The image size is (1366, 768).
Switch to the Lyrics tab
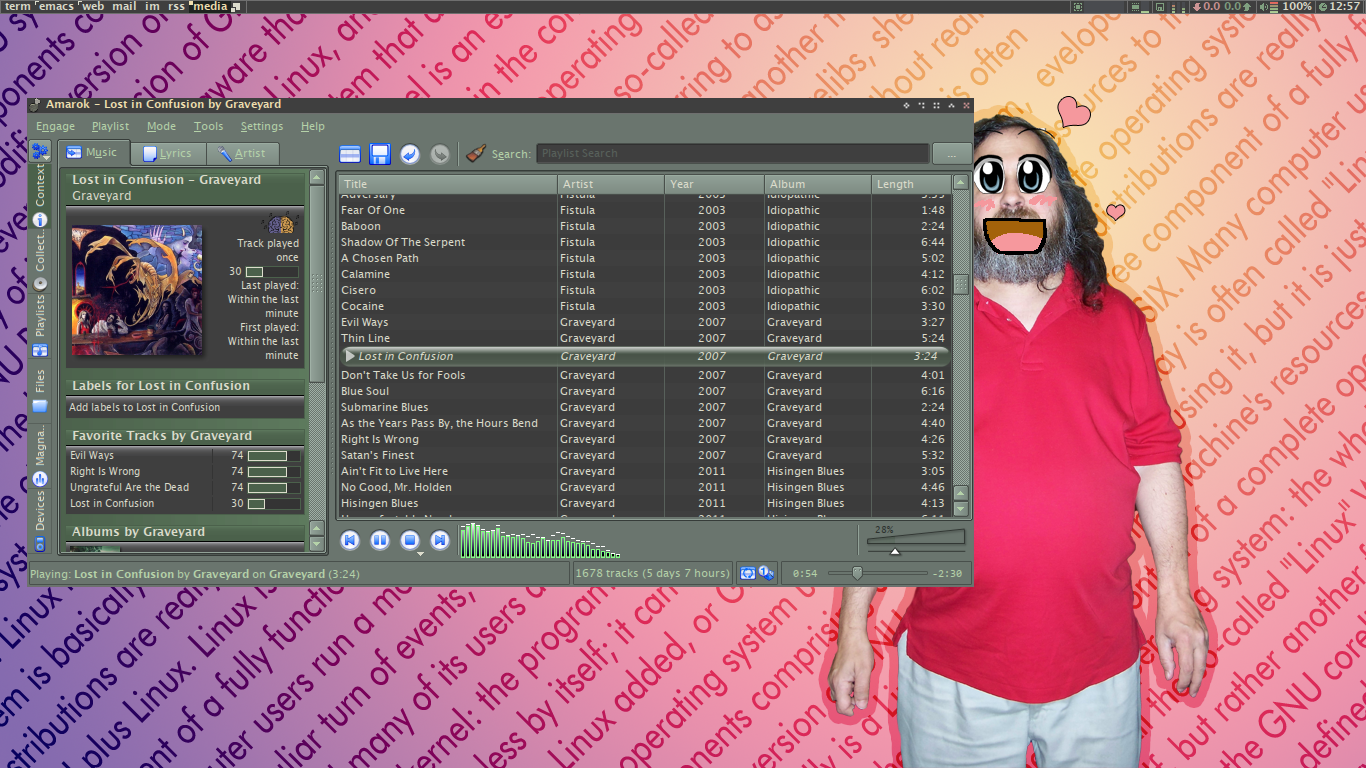[x=167, y=153]
